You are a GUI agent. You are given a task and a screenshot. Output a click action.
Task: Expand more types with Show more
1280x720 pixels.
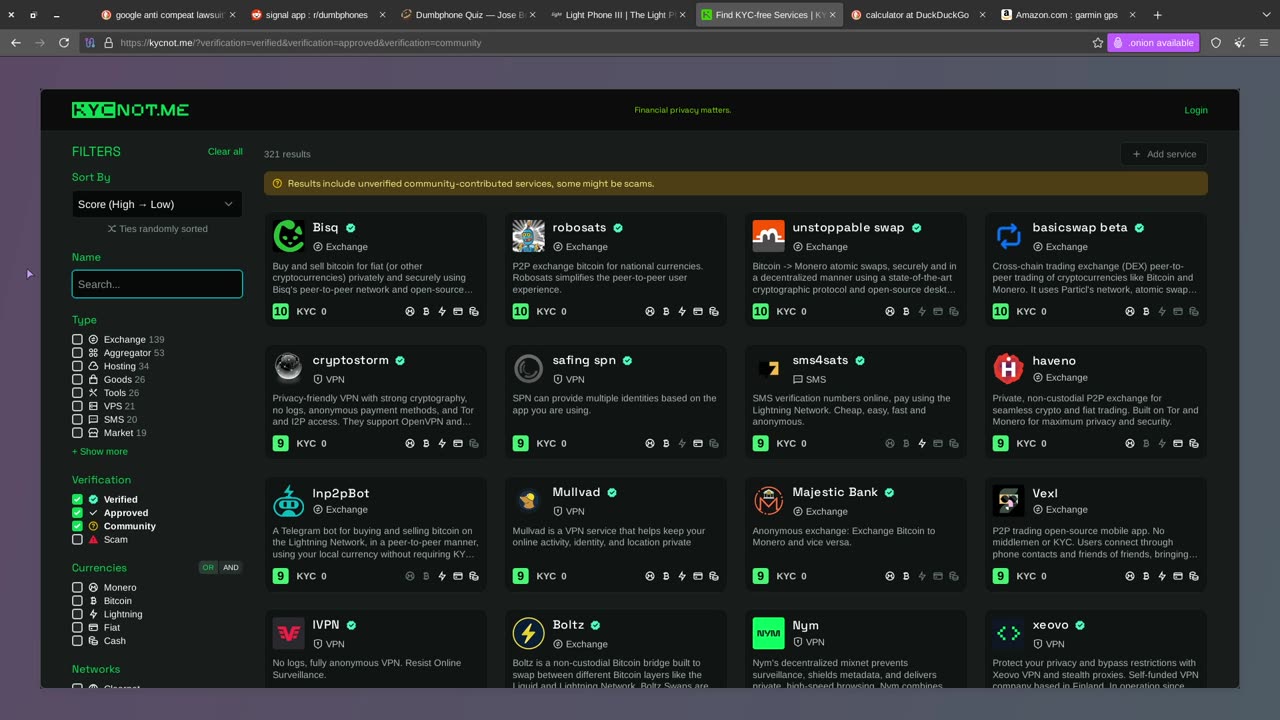click(x=100, y=452)
